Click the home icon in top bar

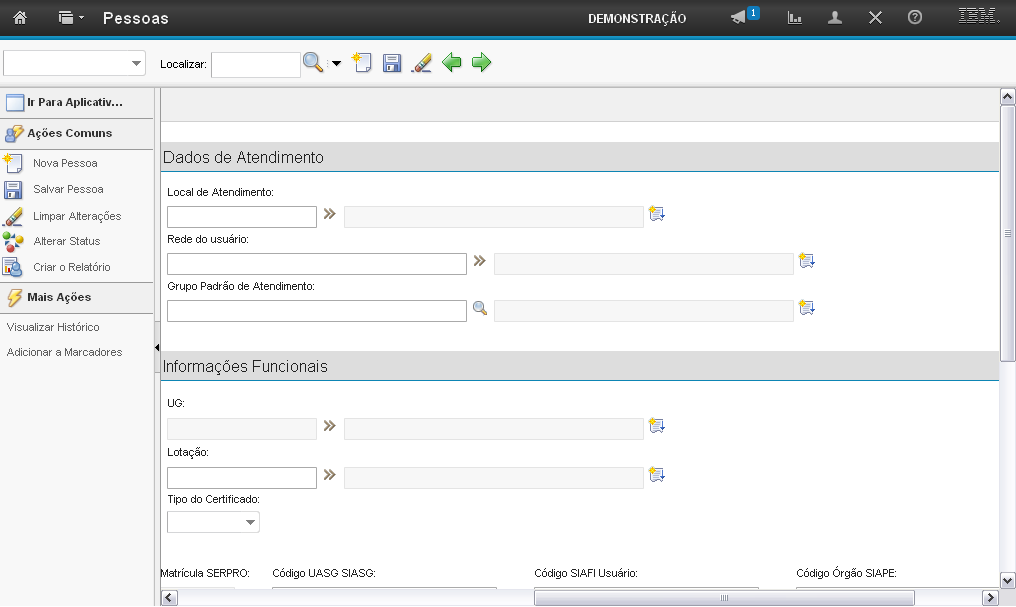[x=19, y=18]
